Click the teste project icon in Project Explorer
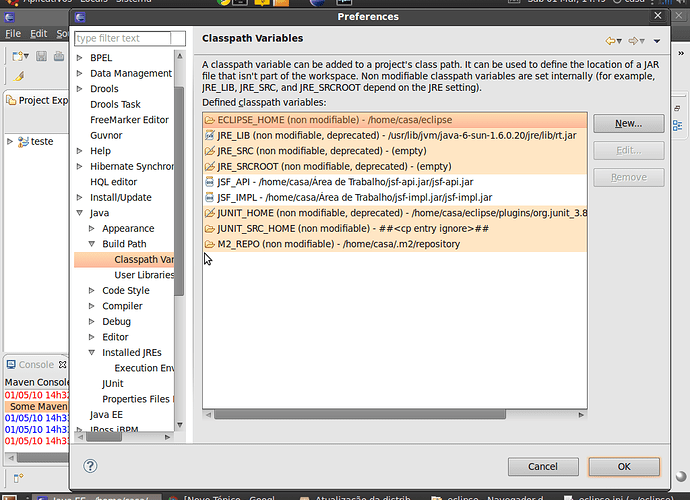The height and width of the screenshot is (500, 690). 23,142
